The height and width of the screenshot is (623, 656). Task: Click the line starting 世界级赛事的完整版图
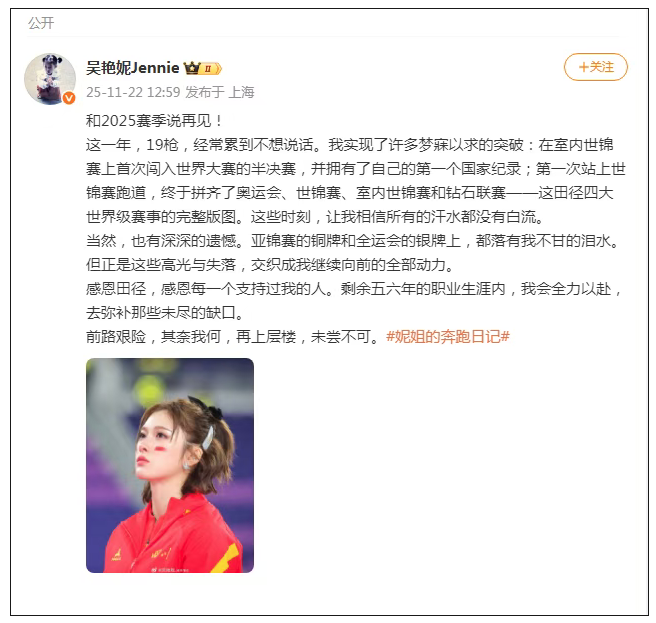coord(316,217)
